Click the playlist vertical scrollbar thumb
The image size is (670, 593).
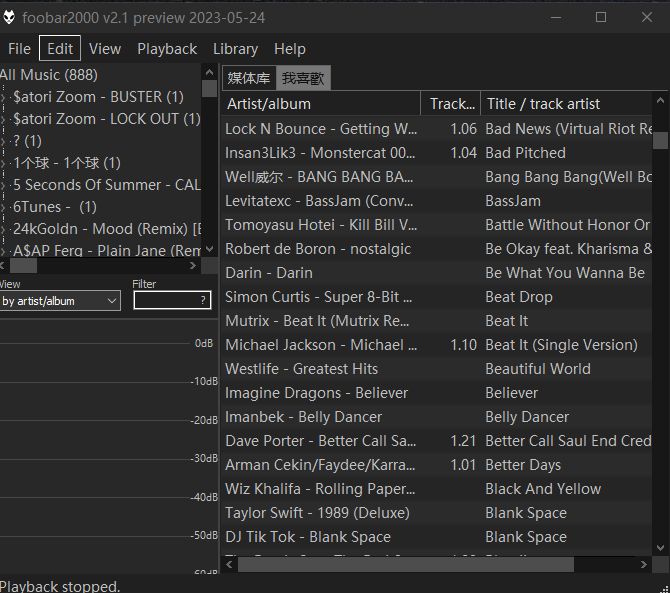coord(660,141)
